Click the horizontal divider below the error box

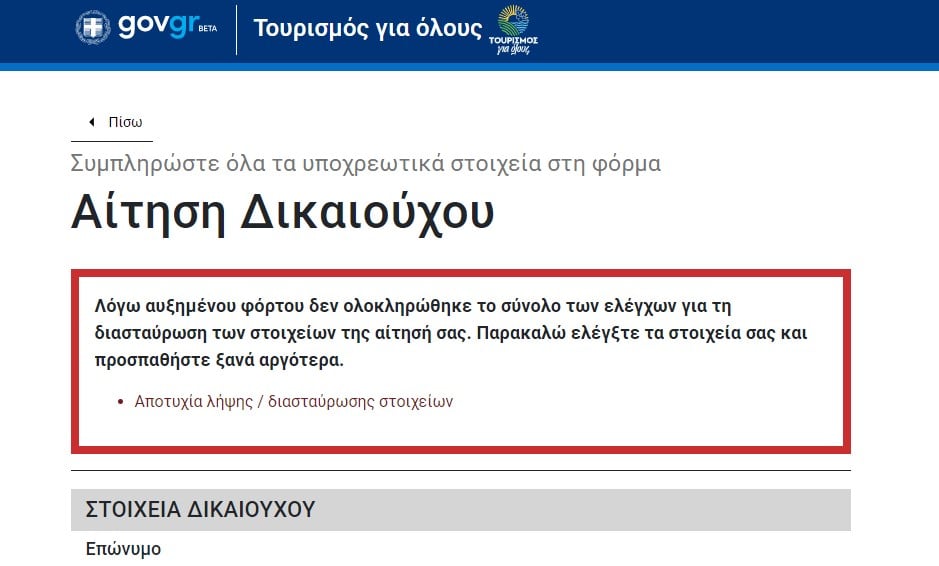[x=460, y=470]
